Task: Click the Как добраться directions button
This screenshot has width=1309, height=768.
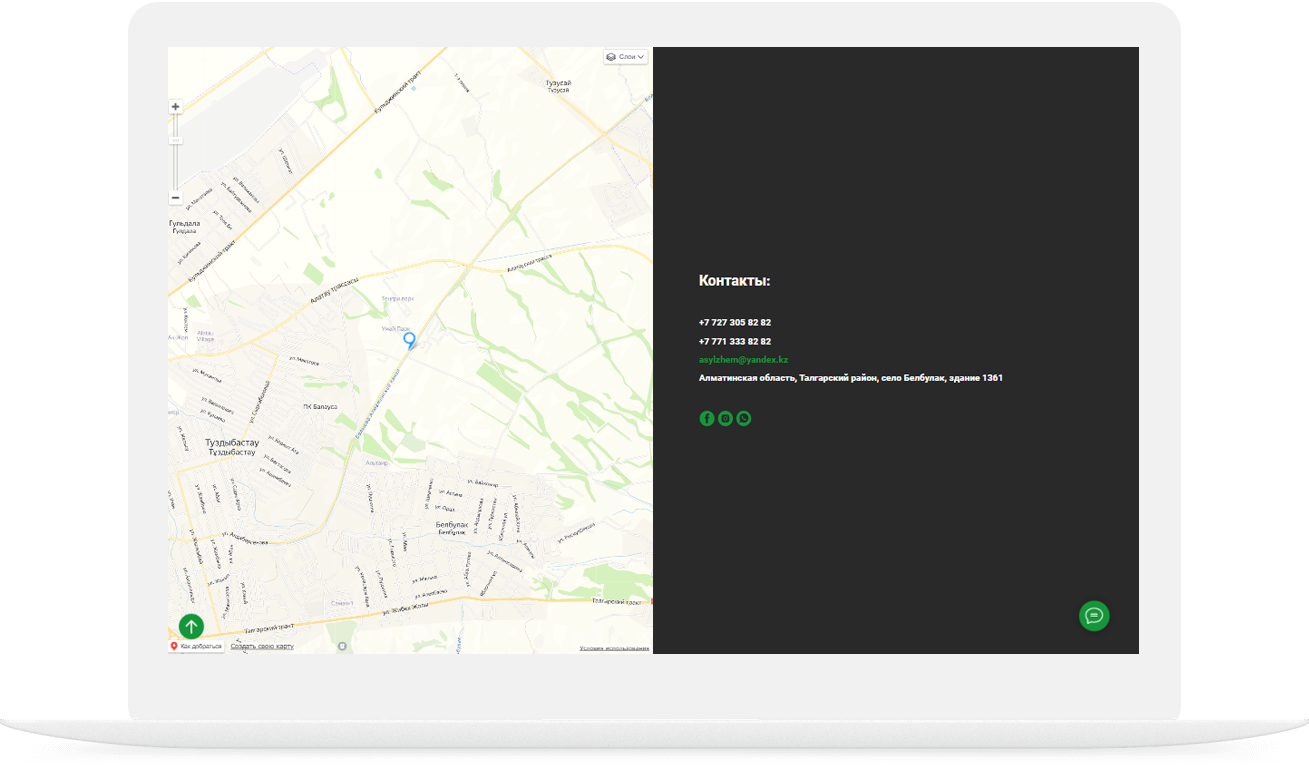Action: [196, 647]
